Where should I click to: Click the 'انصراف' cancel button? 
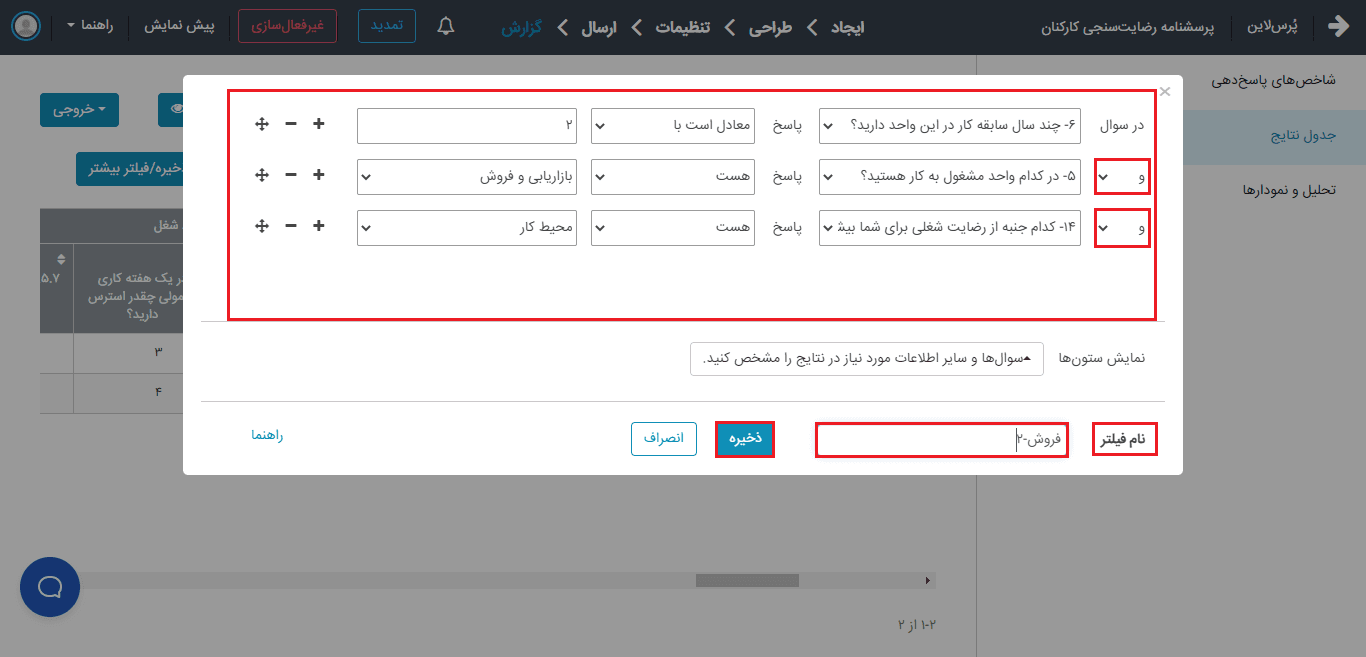(663, 439)
